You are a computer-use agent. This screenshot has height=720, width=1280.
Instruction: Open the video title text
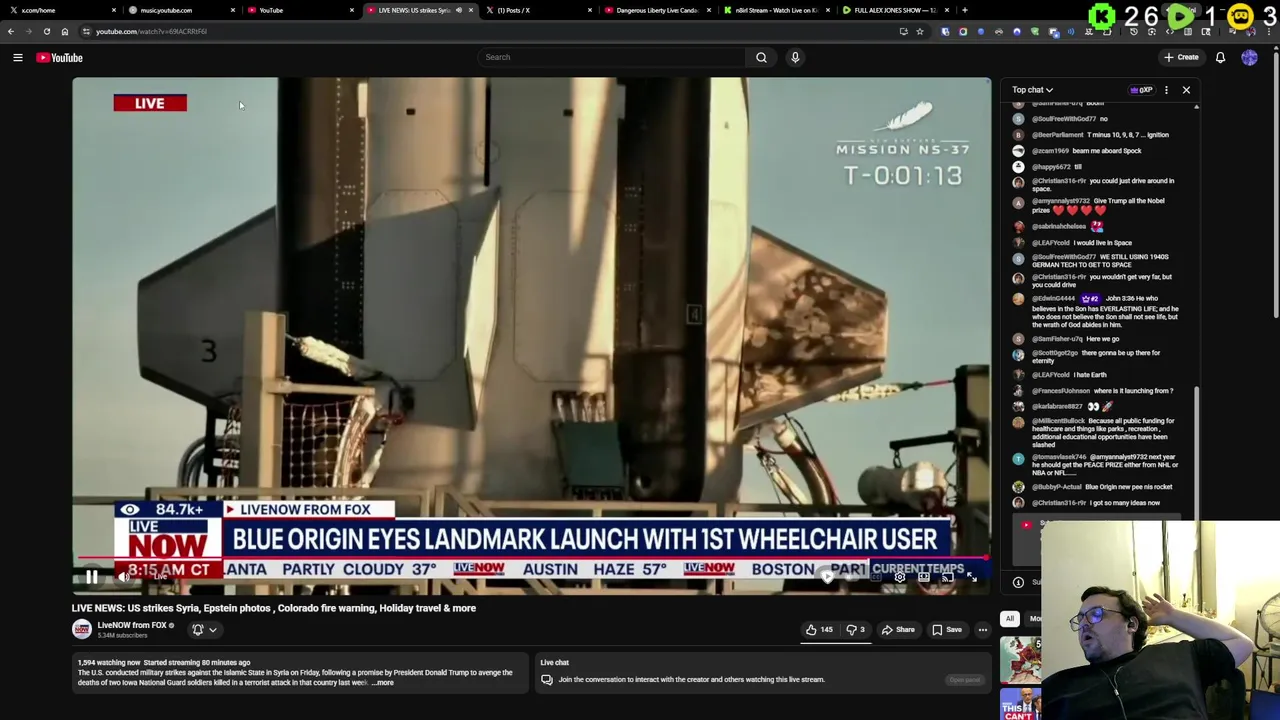(274, 608)
